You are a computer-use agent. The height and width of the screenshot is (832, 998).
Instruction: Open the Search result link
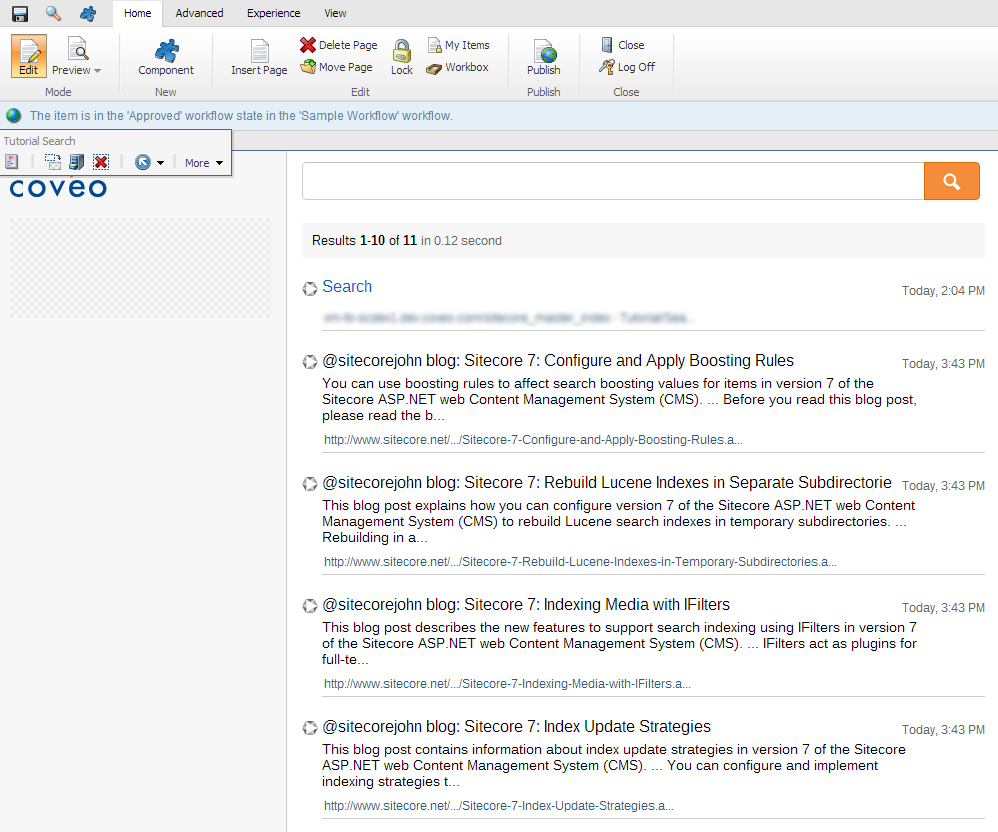click(x=347, y=287)
